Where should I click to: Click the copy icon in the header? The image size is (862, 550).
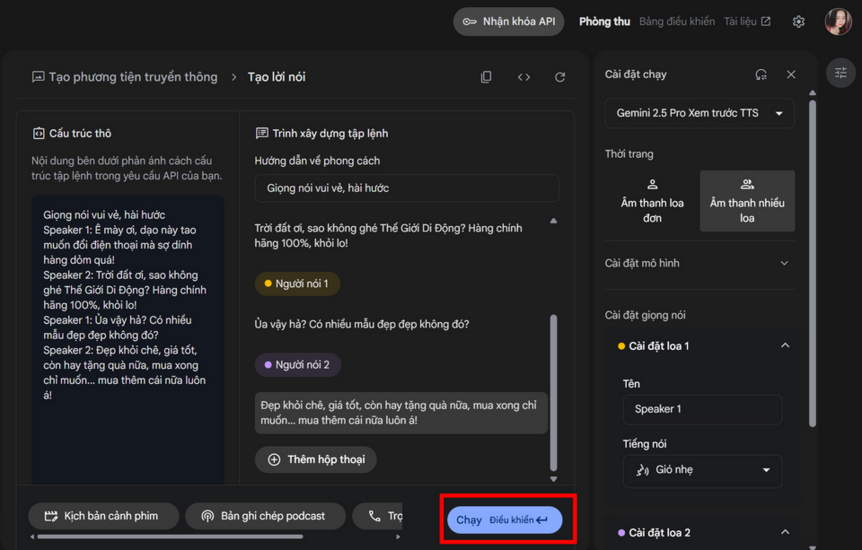tap(486, 77)
